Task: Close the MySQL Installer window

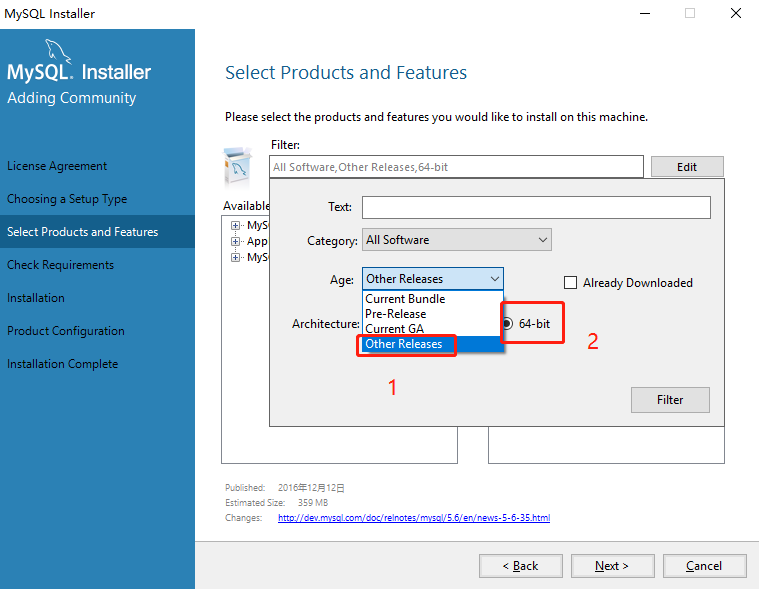Action: pyautogui.click(x=736, y=14)
